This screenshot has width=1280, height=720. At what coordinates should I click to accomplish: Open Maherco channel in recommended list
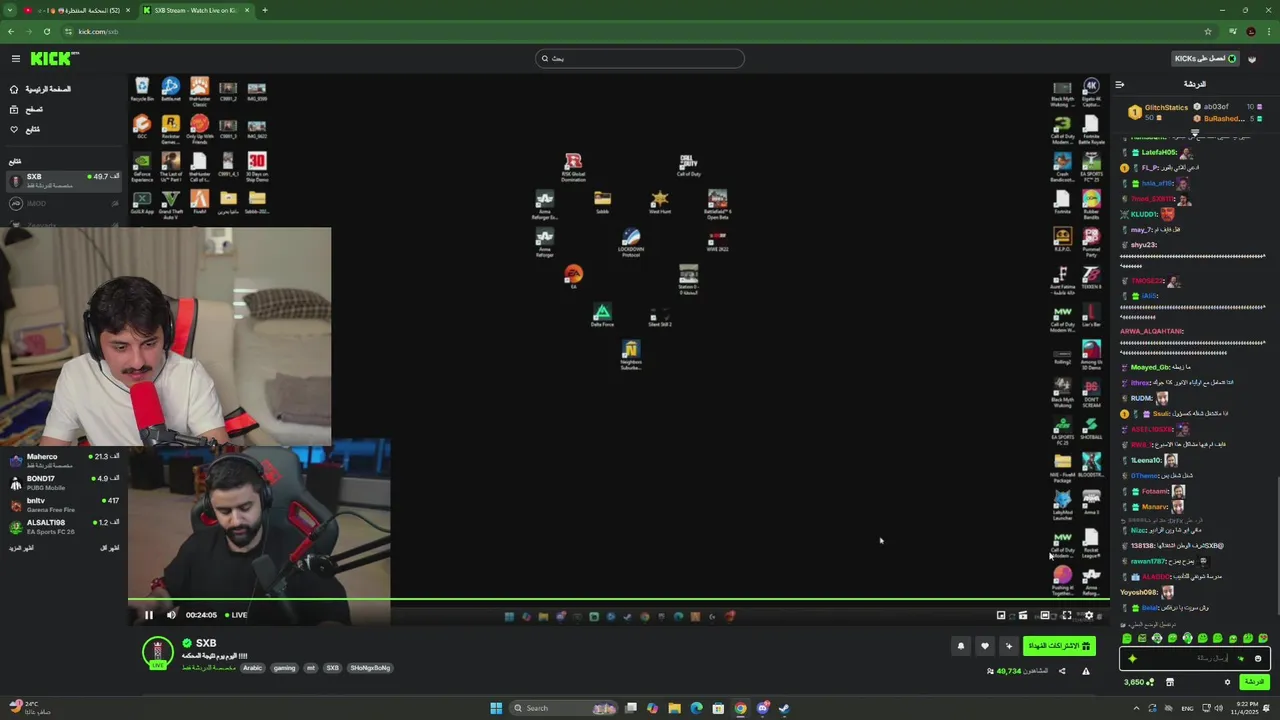click(x=64, y=460)
